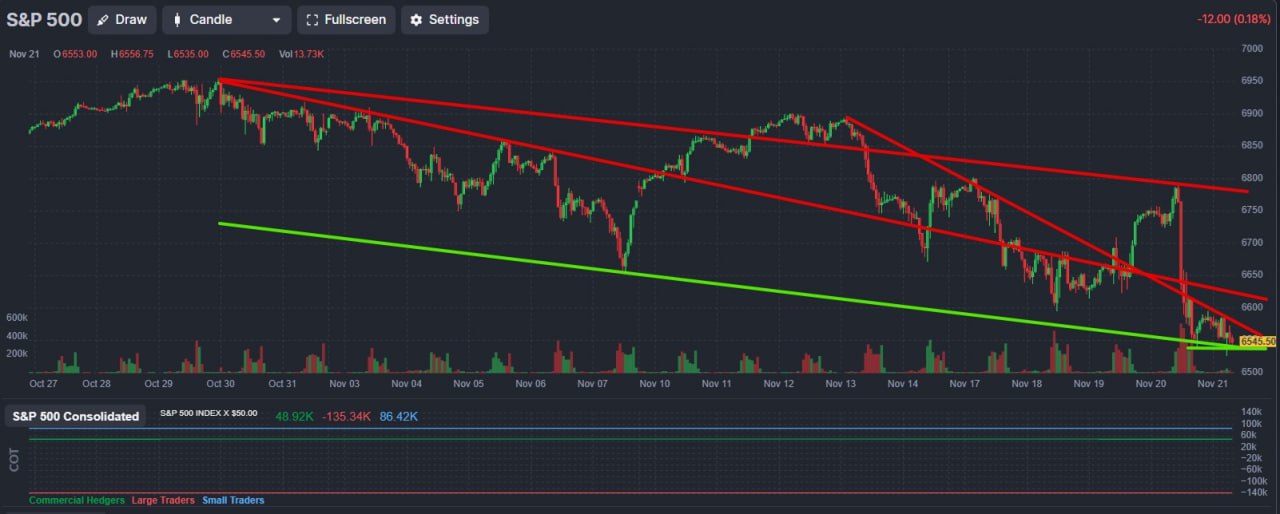The height and width of the screenshot is (514, 1280).
Task: Toggle the Small Traders legend series
Action: [x=233, y=500]
